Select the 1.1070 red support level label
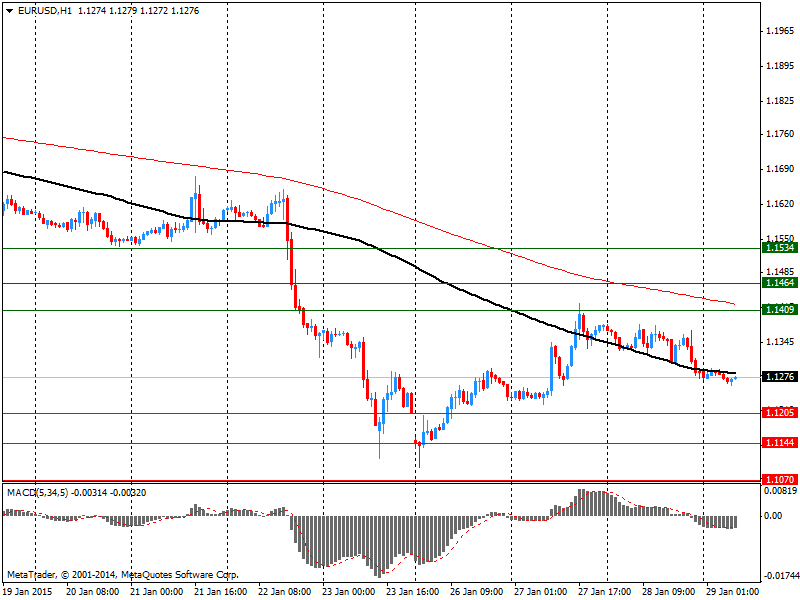 coord(780,479)
